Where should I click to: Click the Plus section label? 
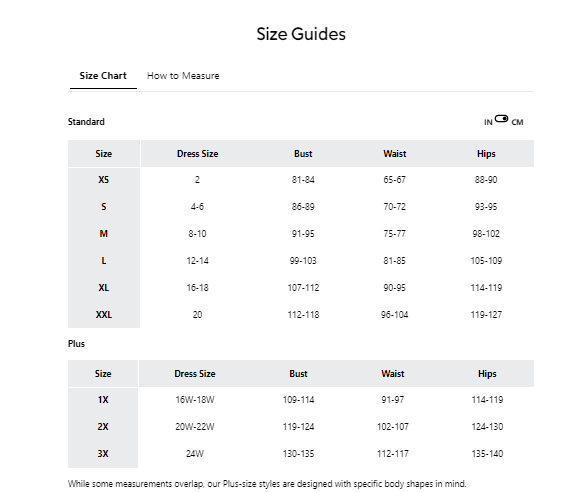tap(76, 344)
